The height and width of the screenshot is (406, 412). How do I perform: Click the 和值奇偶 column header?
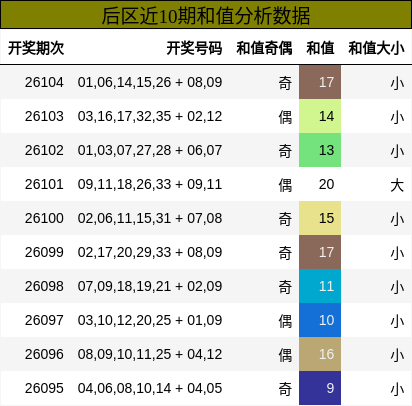point(264,48)
